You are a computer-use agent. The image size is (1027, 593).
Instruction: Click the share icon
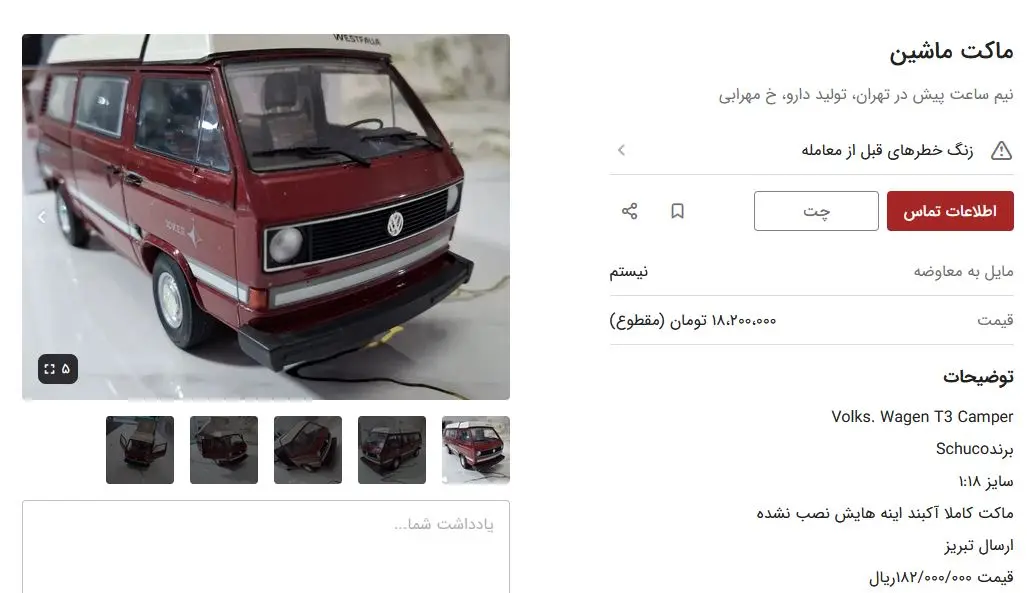[629, 211]
